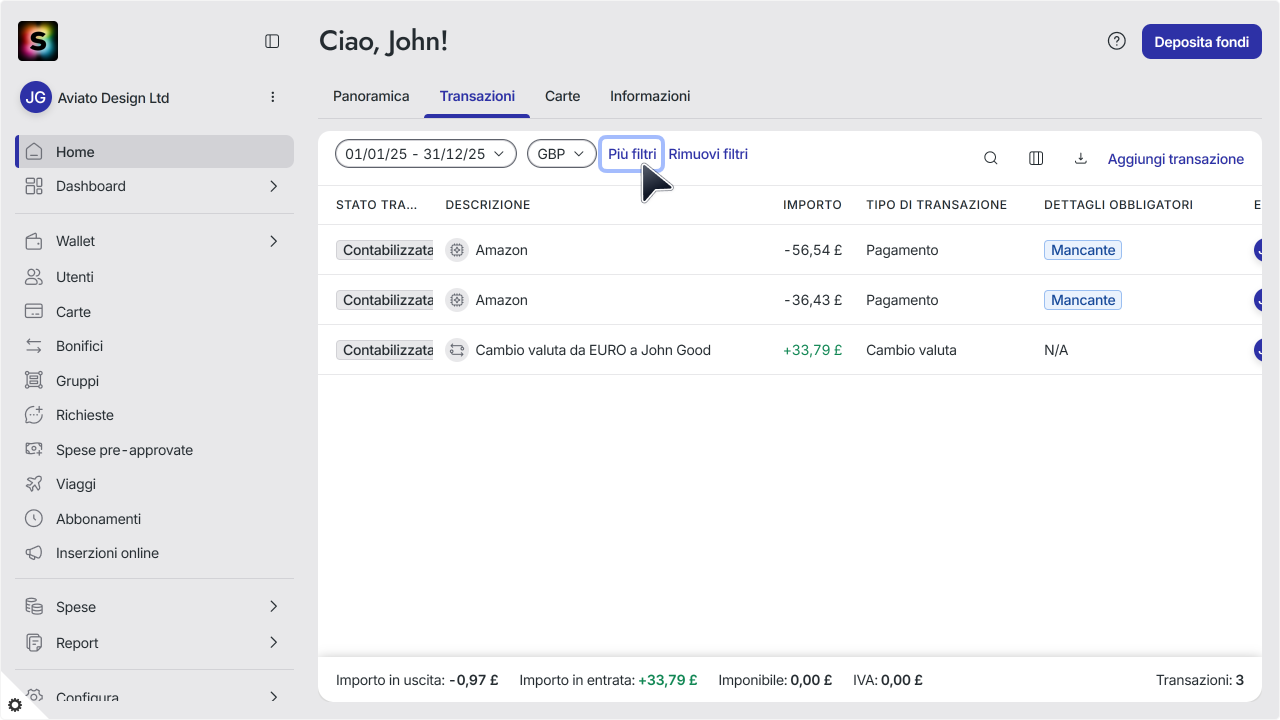Click Contabilizzata status of Cambio valuta row
Screen dimensions: 1280x720
coord(385,350)
